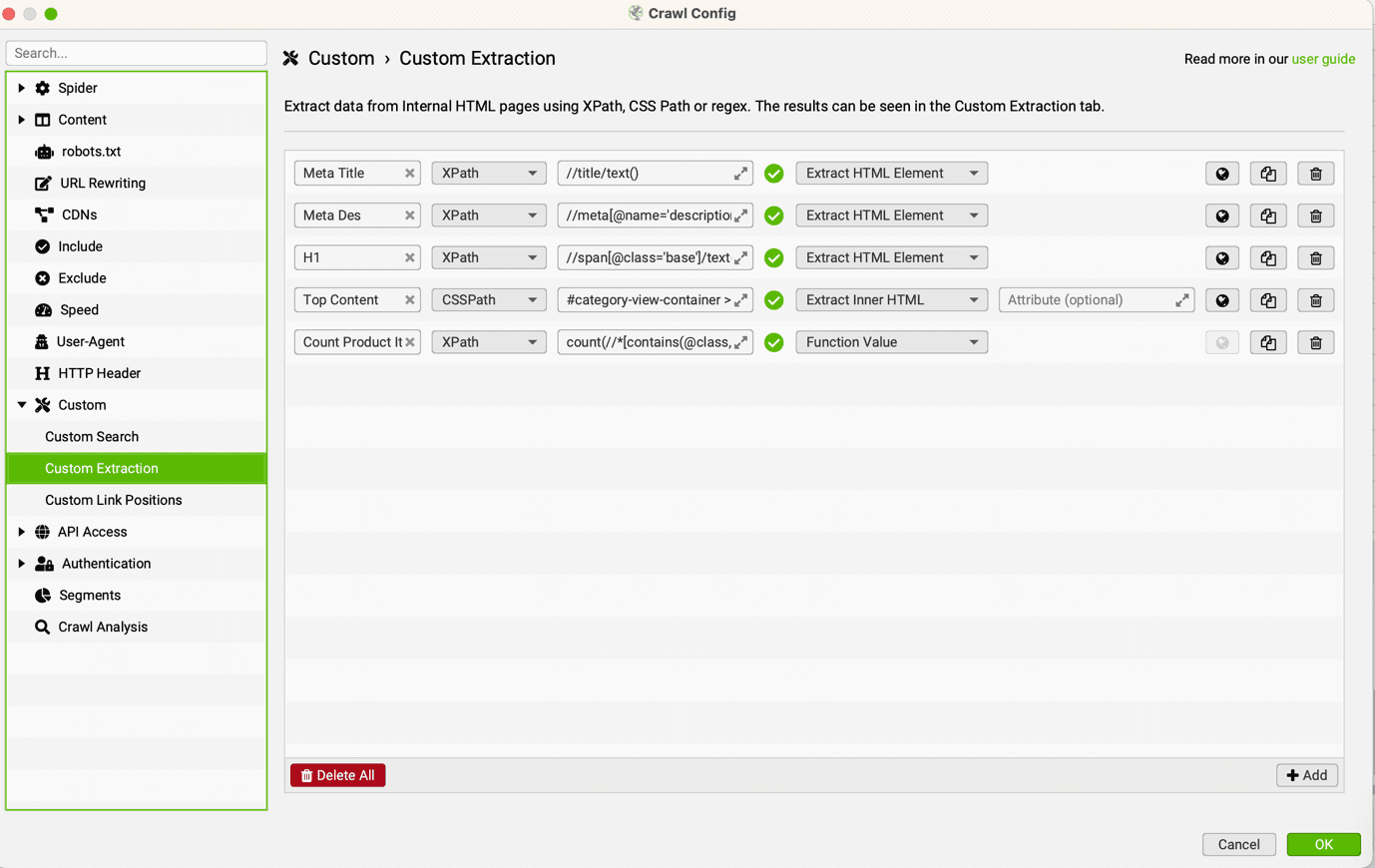Image resolution: width=1375 pixels, height=868 pixels.
Task: Select Custom Link Positions
Action: (x=113, y=500)
